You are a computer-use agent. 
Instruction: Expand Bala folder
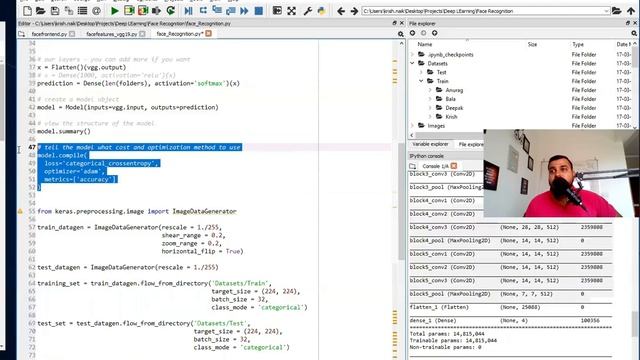pos(430,99)
